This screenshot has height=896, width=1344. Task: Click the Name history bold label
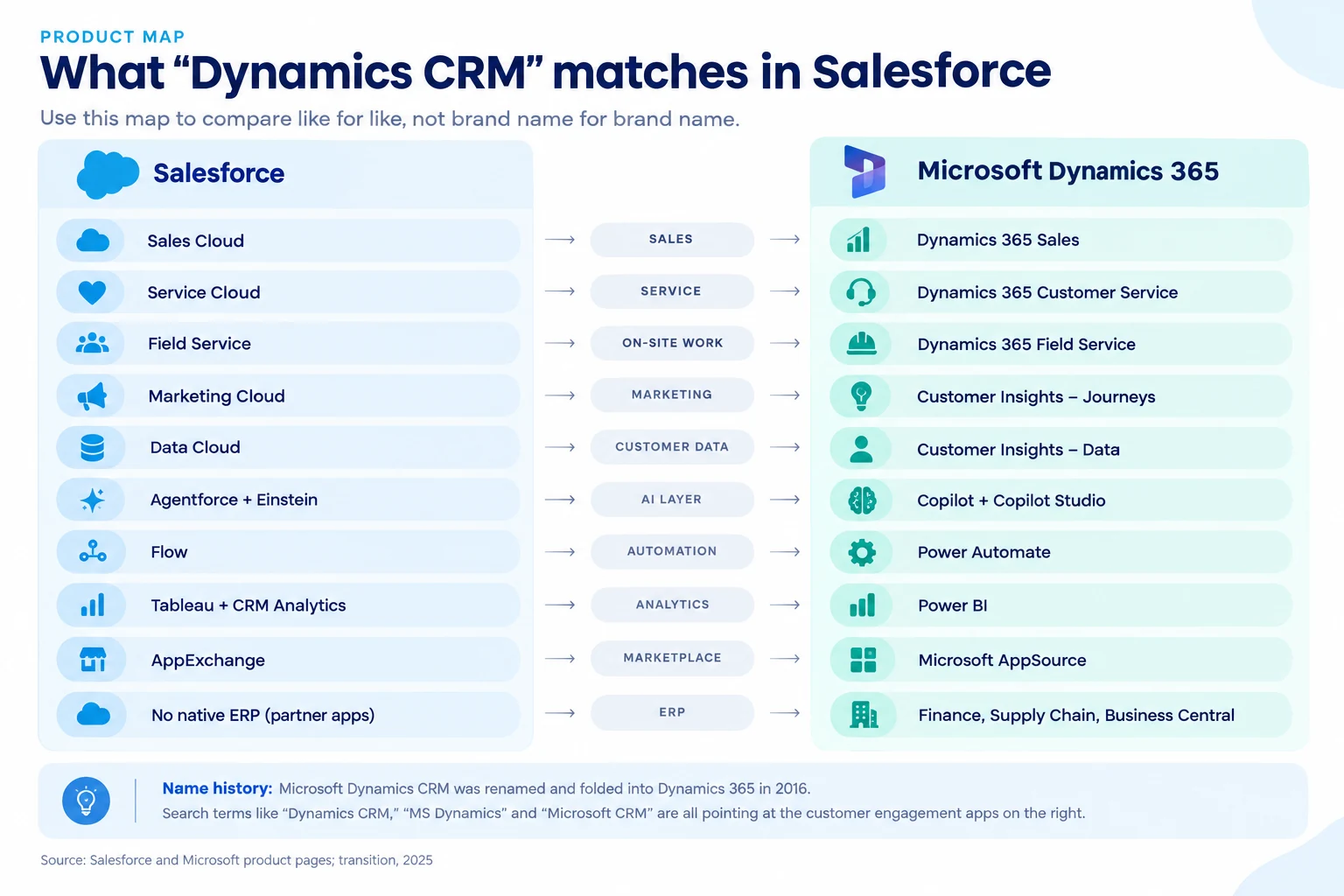coord(217,788)
